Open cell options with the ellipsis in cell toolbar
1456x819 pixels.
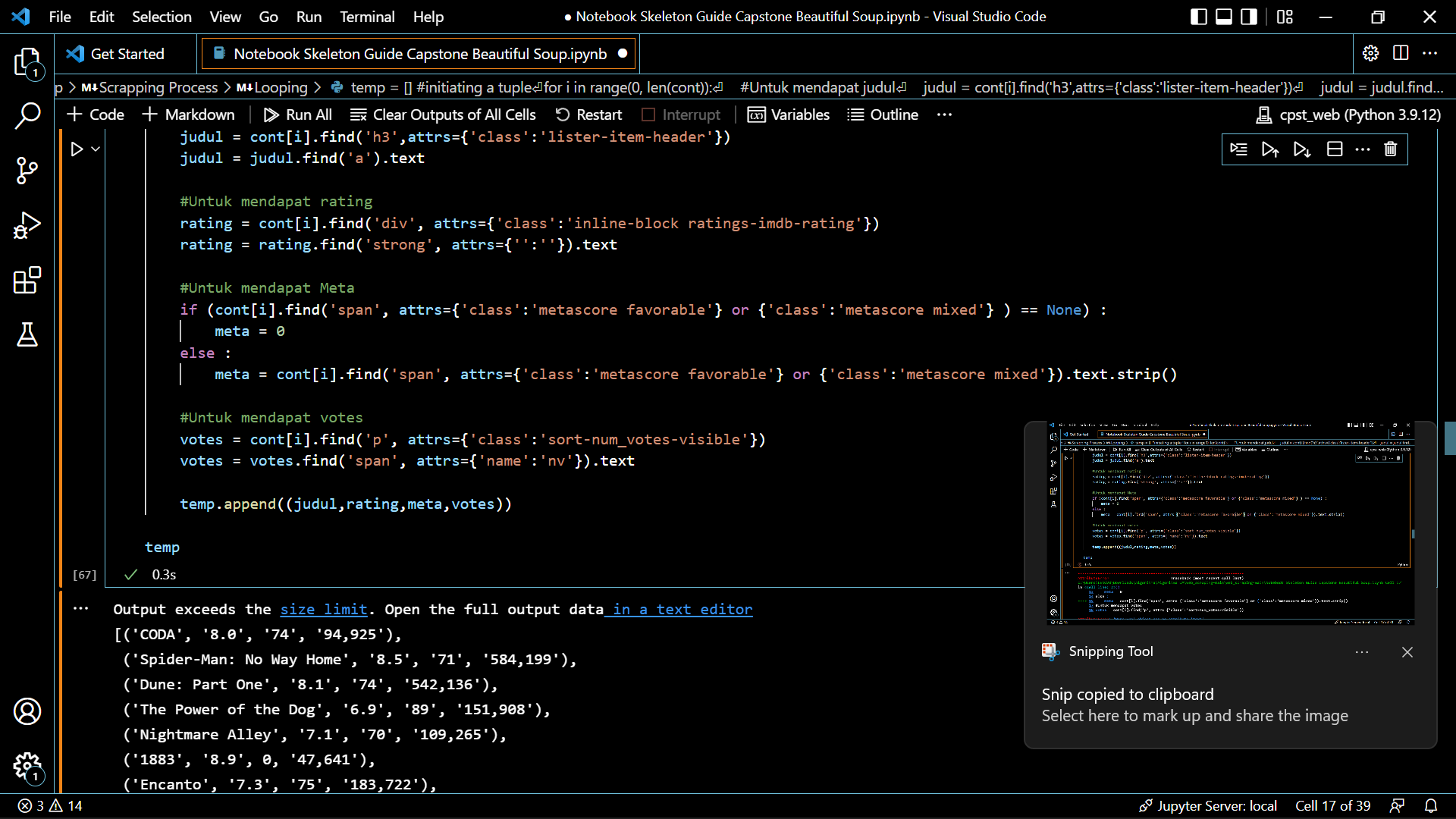[1363, 149]
